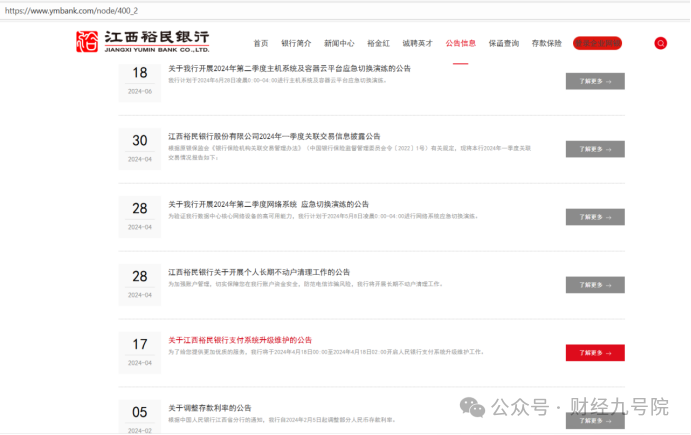Image resolution: width=691 pixels, height=435 pixels.
Task: Click summary text beginning 为加强账户管理
Action: coord(305,284)
